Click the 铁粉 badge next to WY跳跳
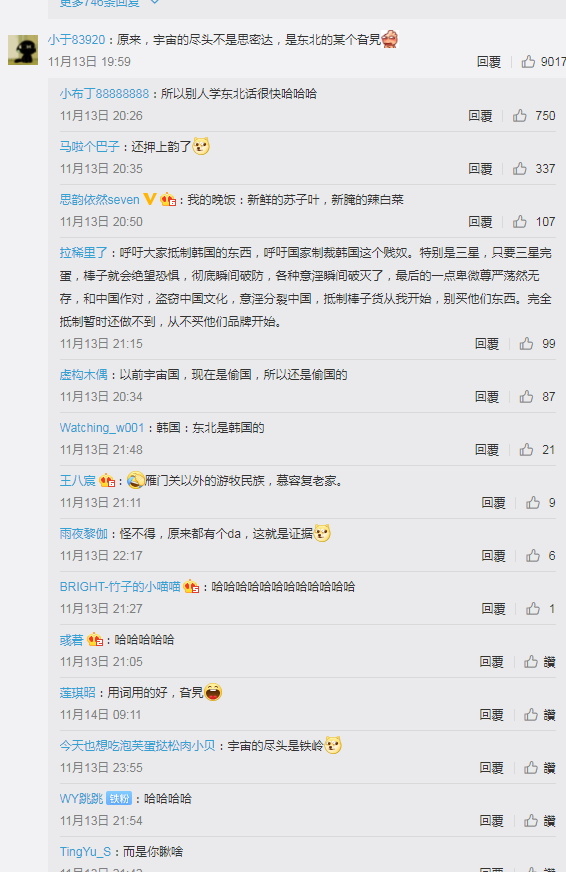The image size is (566, 872). click(119, 799)
